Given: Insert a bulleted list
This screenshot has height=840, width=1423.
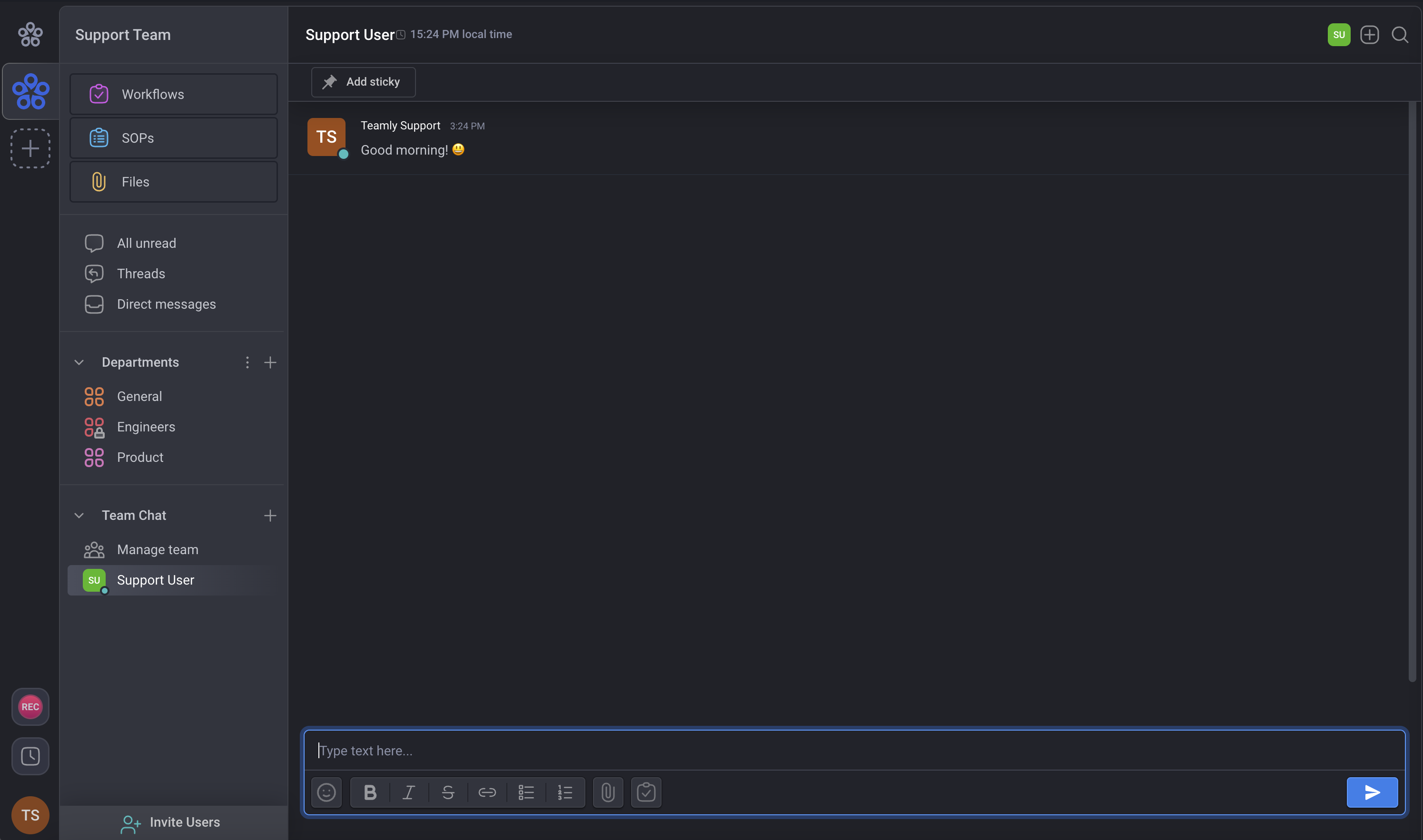Looking at the screenshot, I should coord(526,792).
